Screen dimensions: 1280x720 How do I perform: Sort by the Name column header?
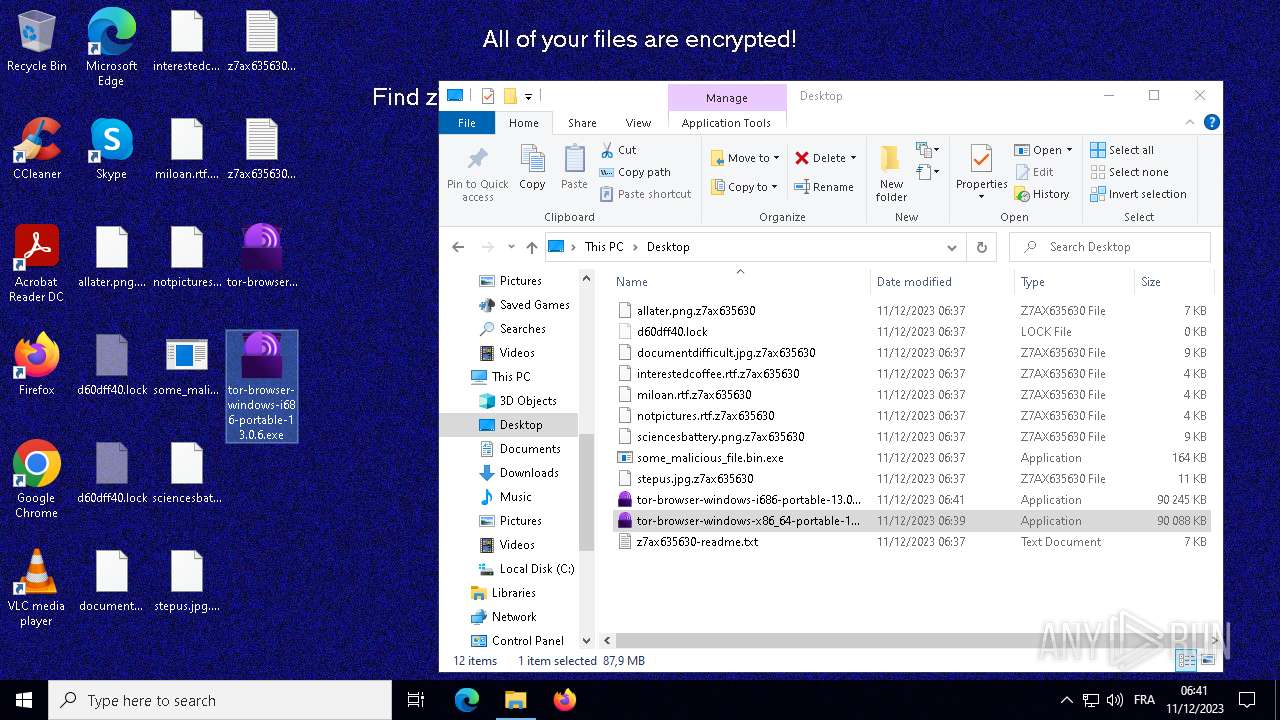(739, 282)
